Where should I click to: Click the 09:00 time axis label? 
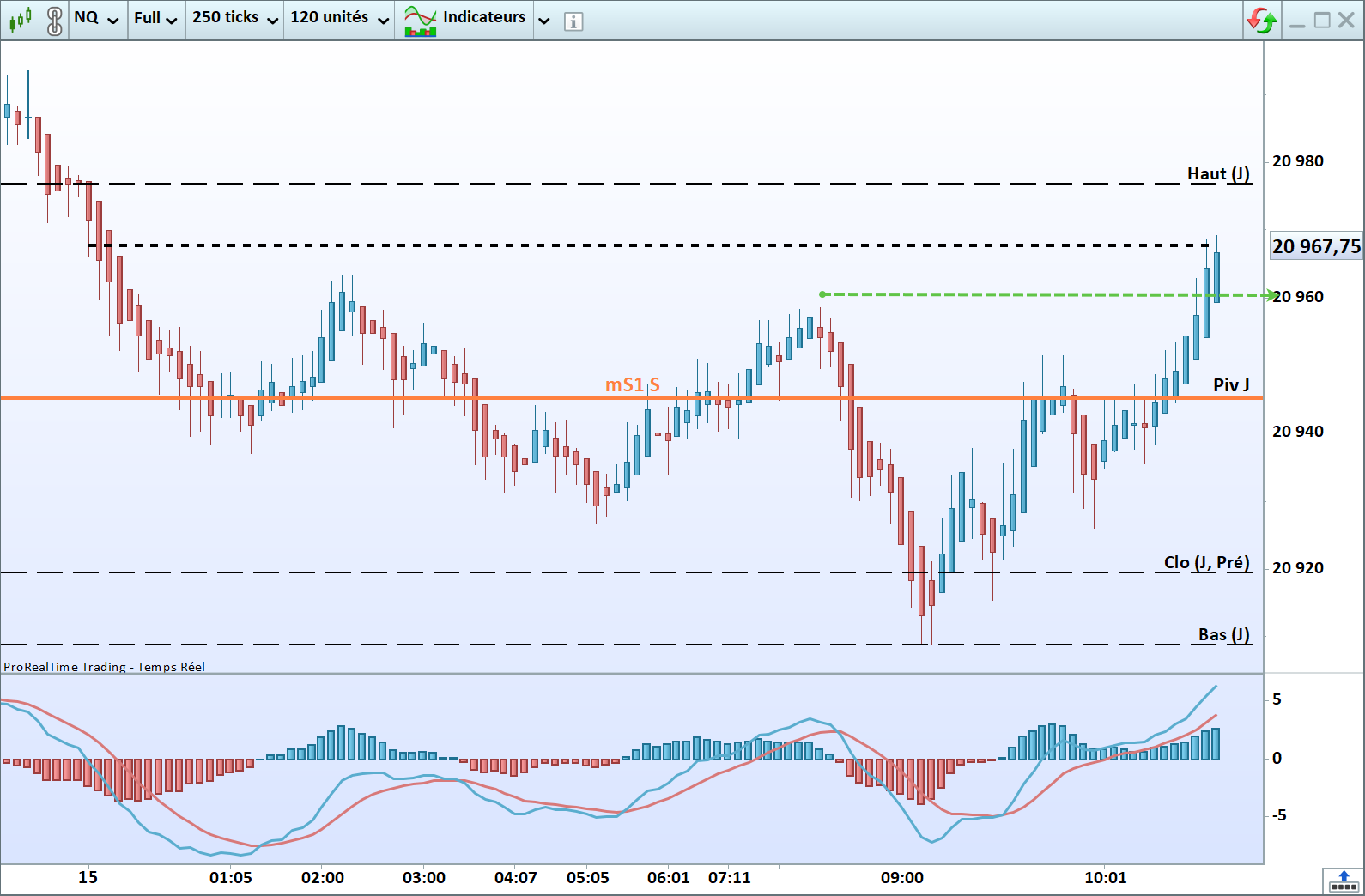coord(902,878)
